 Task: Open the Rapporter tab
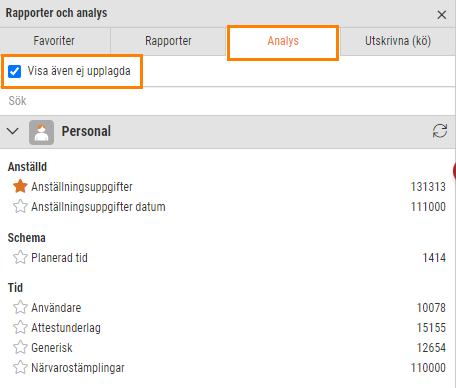(168, 41)
